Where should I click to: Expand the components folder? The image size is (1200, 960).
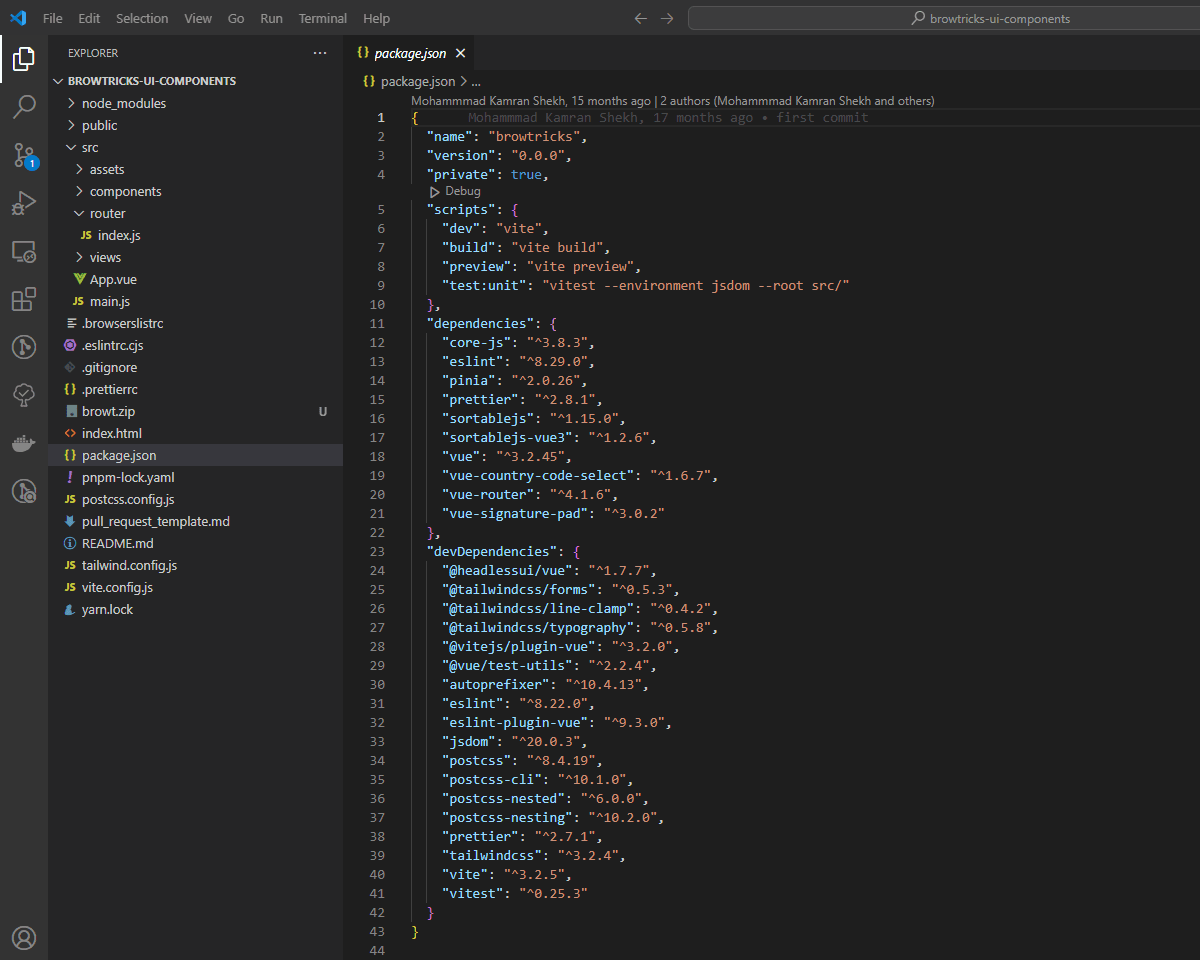tap(125, 191)
